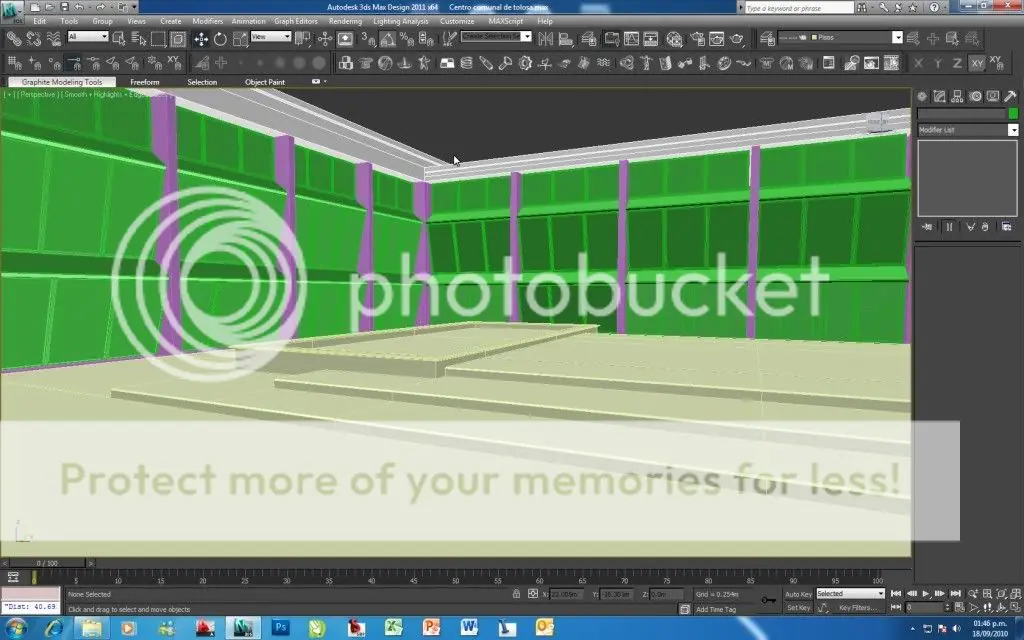The height and width of the screenshot is (640, 1024).
Task: Expand the ribbon minimize options arrow
Action: pyautogui.click(x=325, y=82)
